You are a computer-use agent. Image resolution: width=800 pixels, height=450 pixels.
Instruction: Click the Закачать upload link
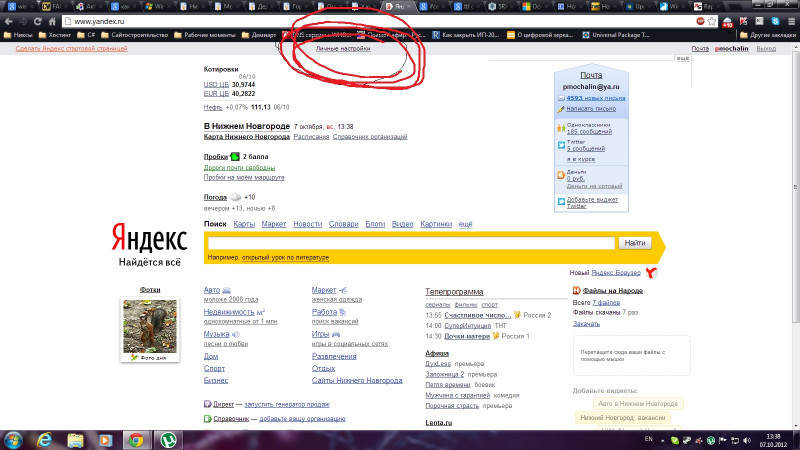pyautogui.click(x=586, y=323)
